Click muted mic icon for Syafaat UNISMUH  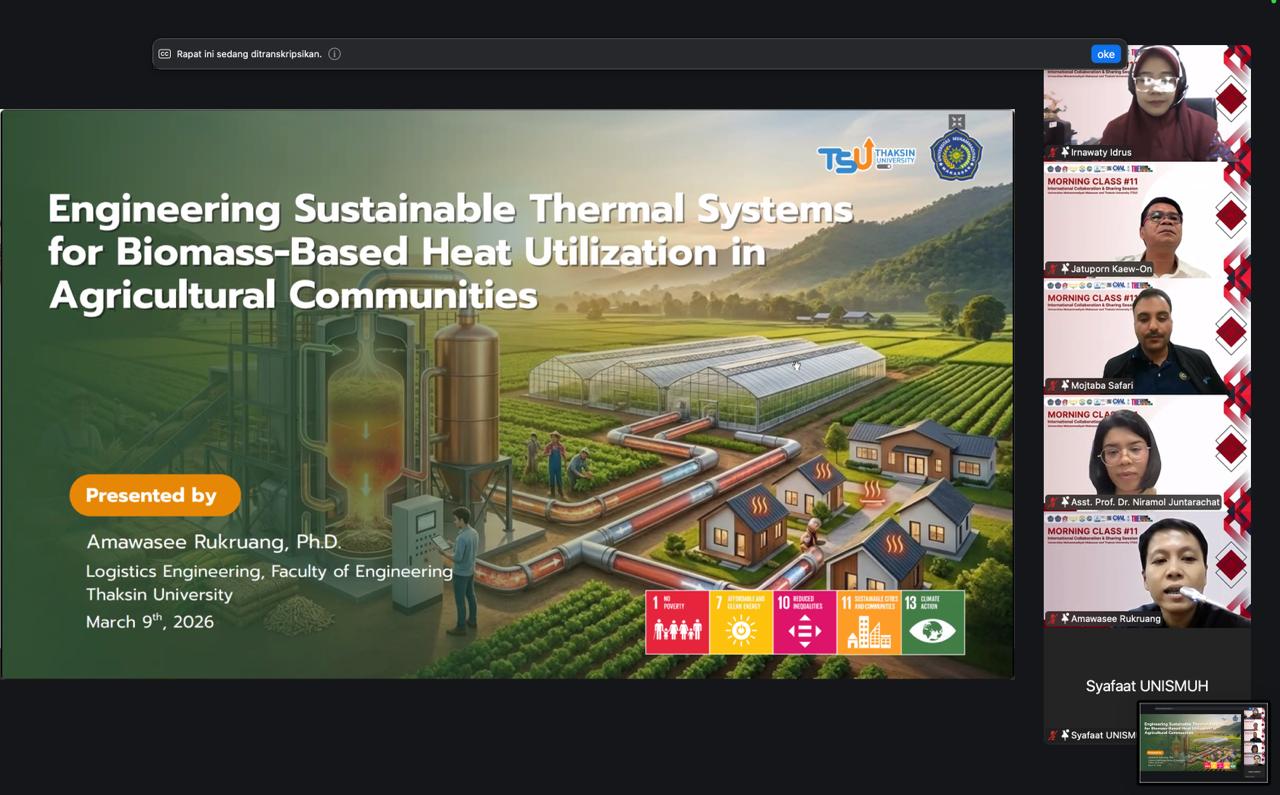[1052, 735]
